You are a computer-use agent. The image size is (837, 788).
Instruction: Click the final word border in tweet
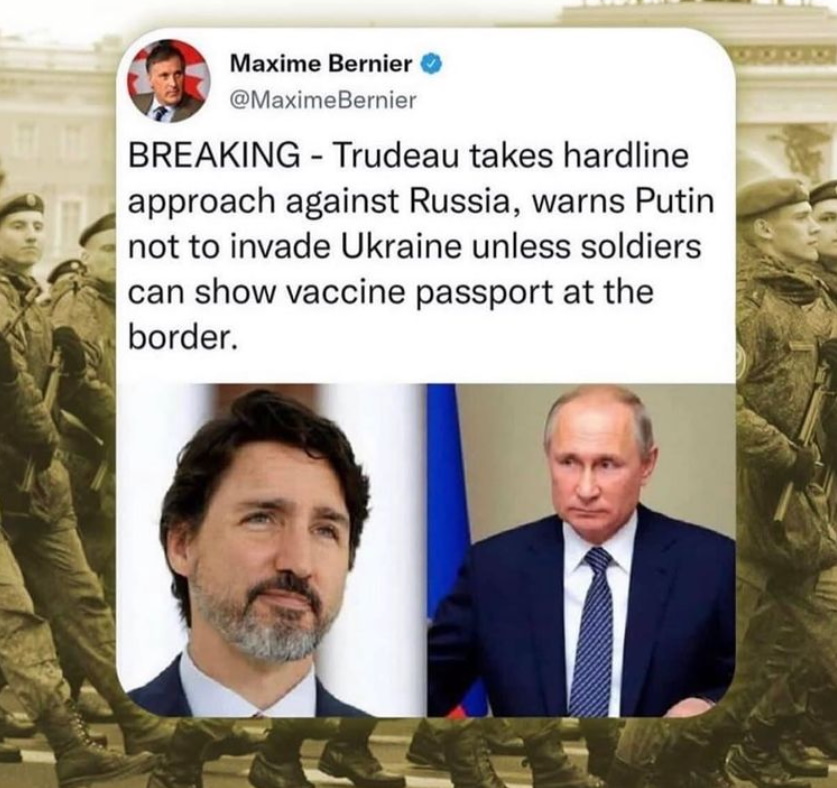point(181,339)
